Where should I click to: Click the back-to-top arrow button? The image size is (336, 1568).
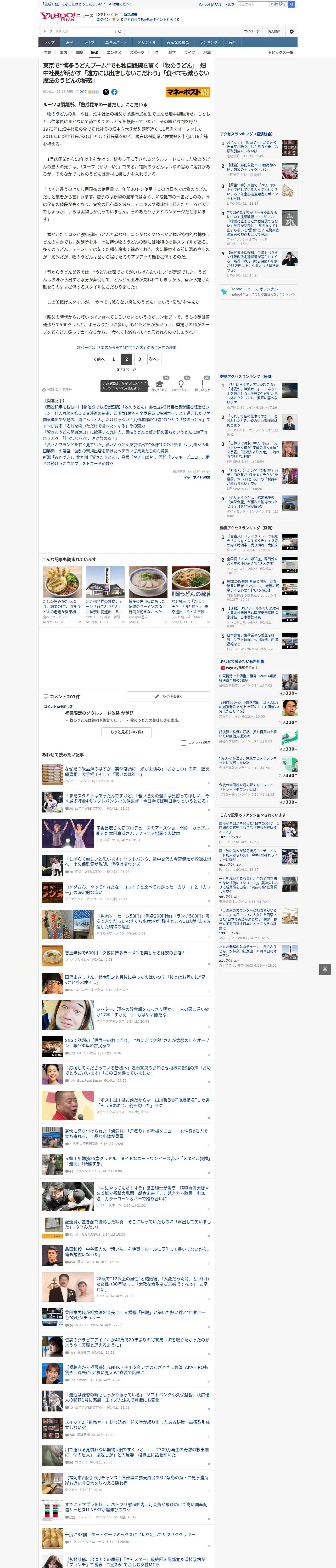click(325, 969)
